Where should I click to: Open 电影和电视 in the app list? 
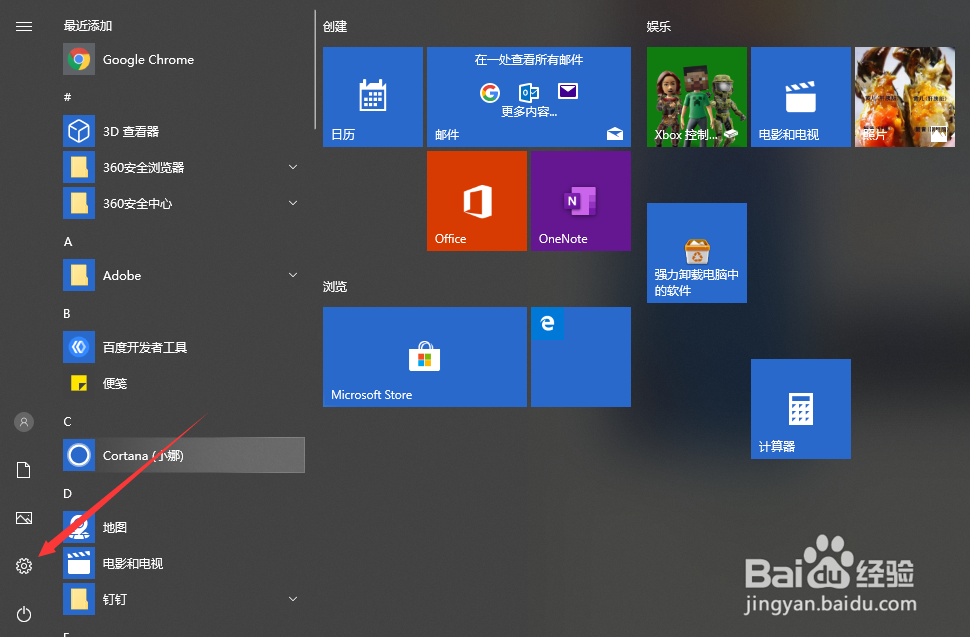point(184,563)
